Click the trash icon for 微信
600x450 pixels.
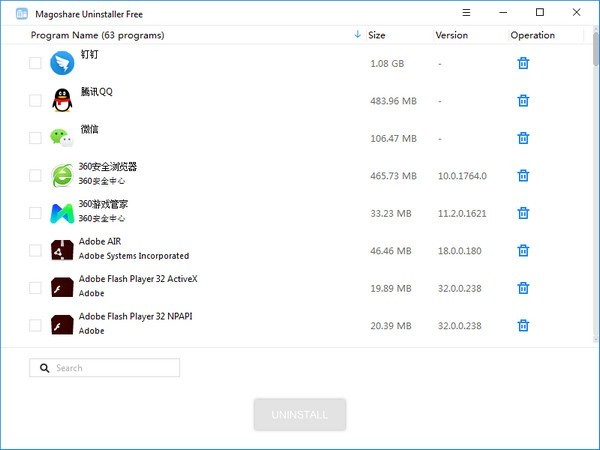[x=523, y=138]
